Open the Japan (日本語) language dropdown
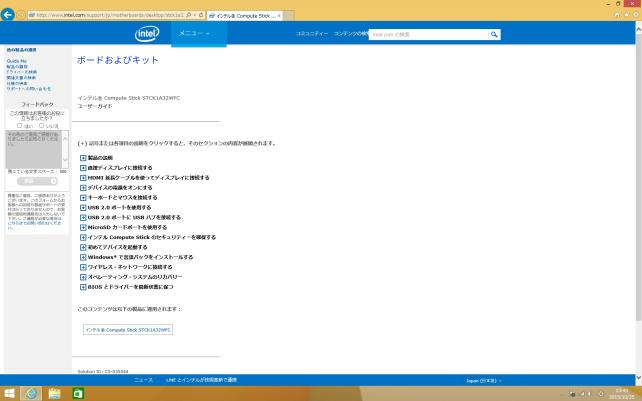The width and height of the screenshot is (642, 401). (484, 381)
